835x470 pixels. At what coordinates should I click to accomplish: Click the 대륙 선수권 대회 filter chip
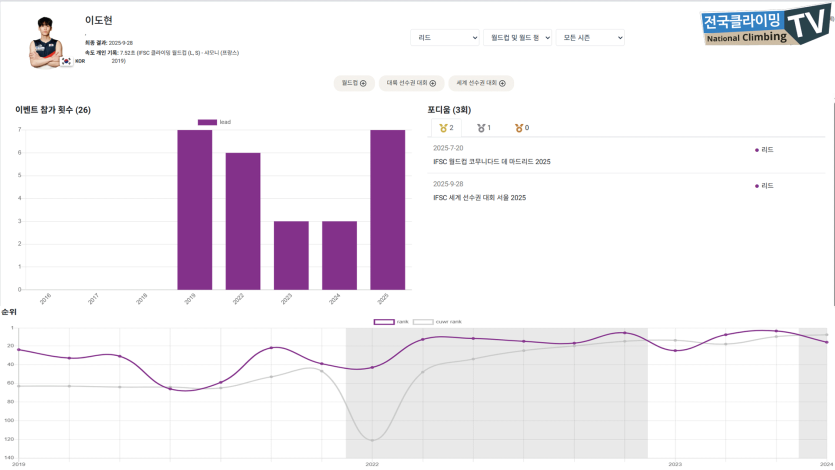(411, 83)
